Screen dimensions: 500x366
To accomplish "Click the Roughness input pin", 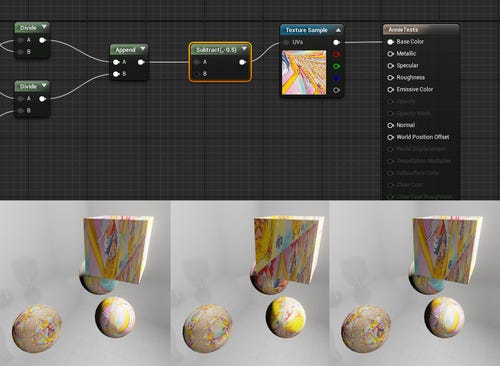I will (391, 78).
